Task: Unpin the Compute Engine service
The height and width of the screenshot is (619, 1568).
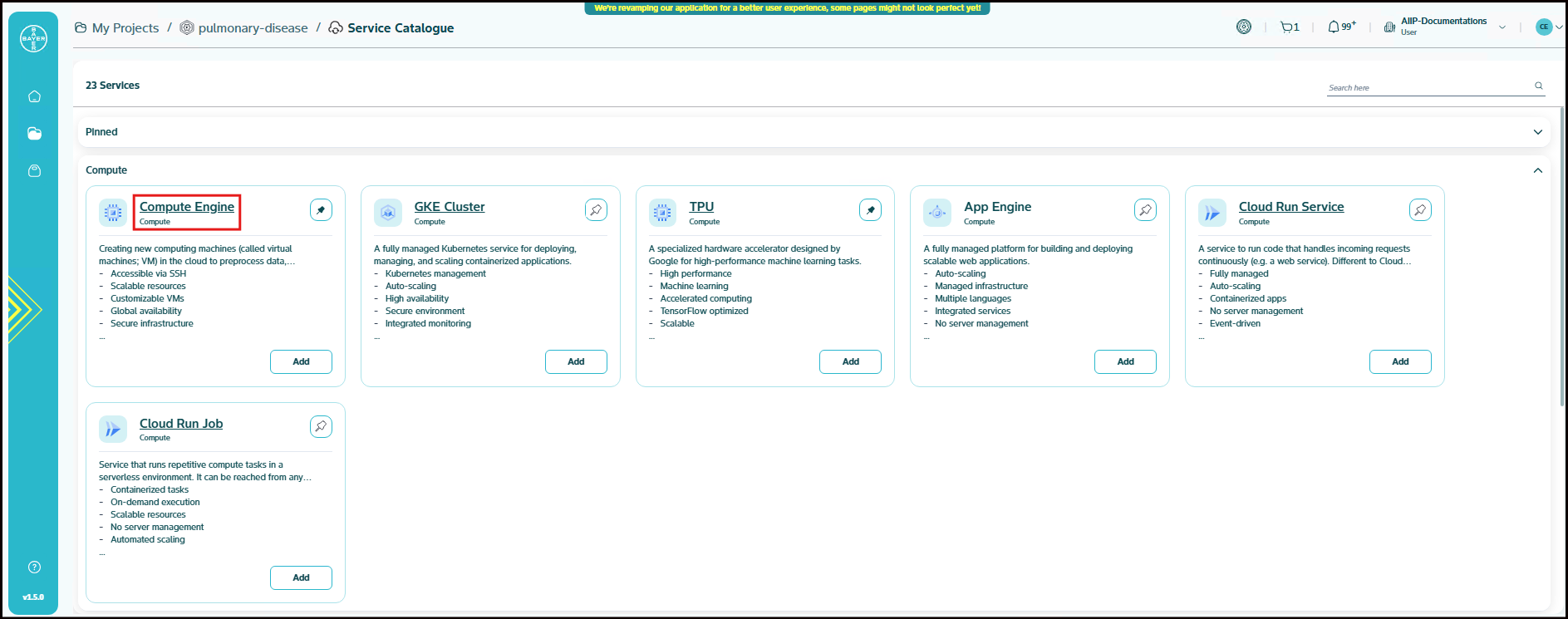Action: coord(321,210)
